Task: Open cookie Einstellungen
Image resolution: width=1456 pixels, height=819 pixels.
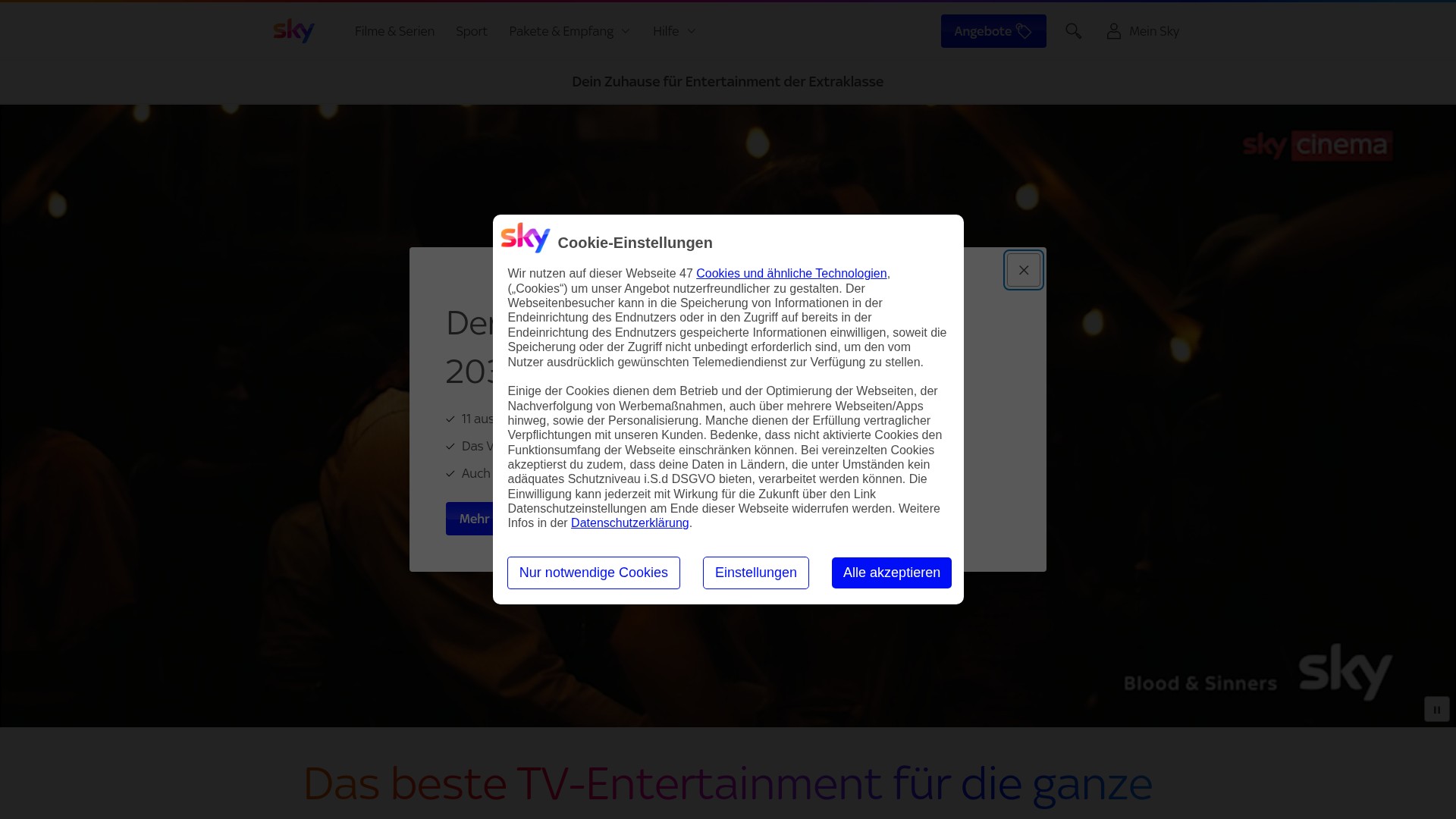Action: pos(756,573)
